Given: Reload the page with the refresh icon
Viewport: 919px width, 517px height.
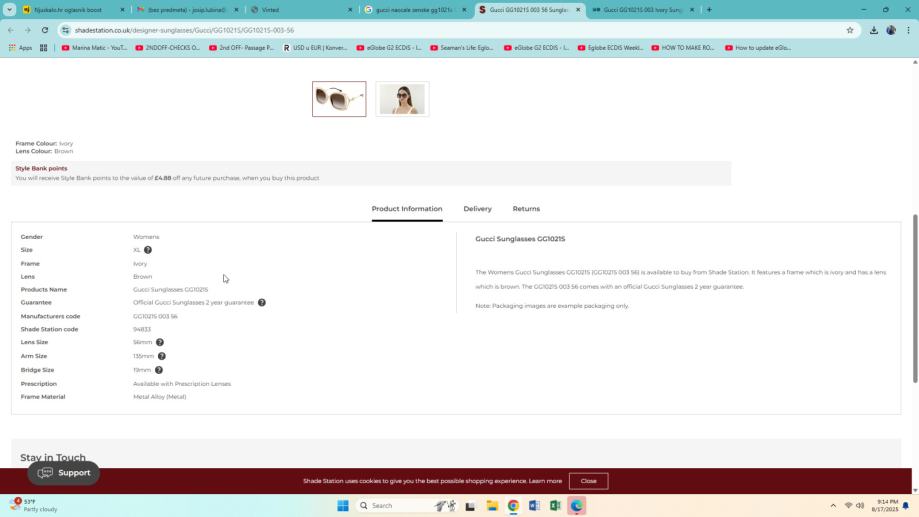Looking at the screenshot, I should click(x=45, y=30).
